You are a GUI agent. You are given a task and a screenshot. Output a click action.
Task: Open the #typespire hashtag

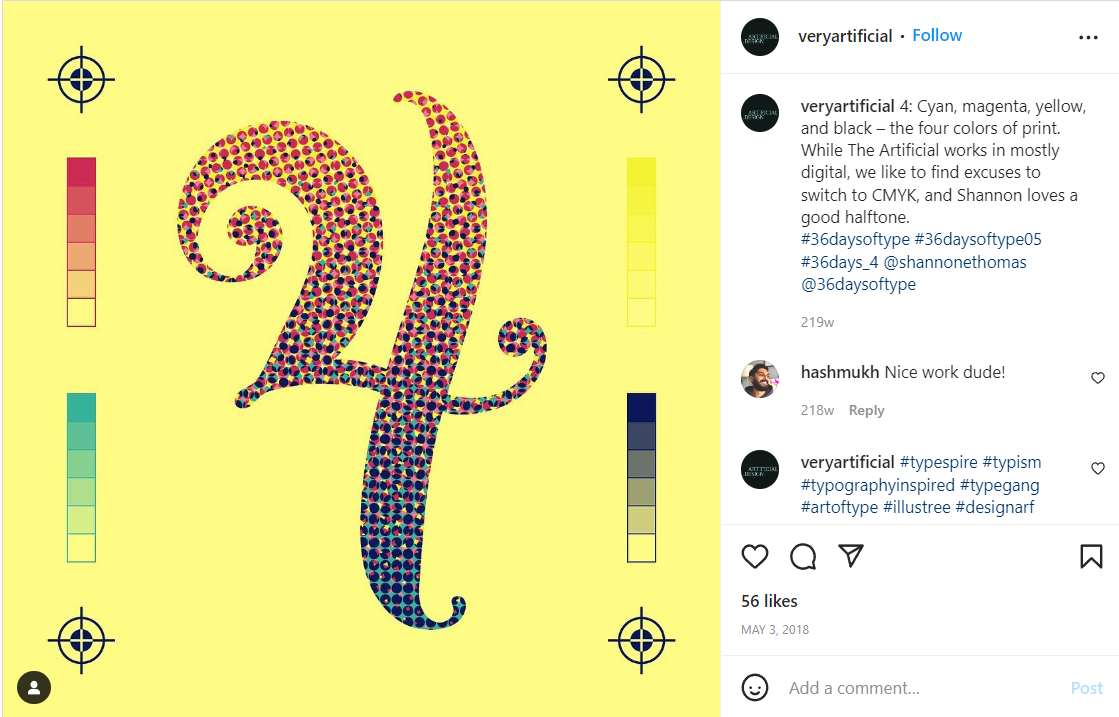coord(938,462)
